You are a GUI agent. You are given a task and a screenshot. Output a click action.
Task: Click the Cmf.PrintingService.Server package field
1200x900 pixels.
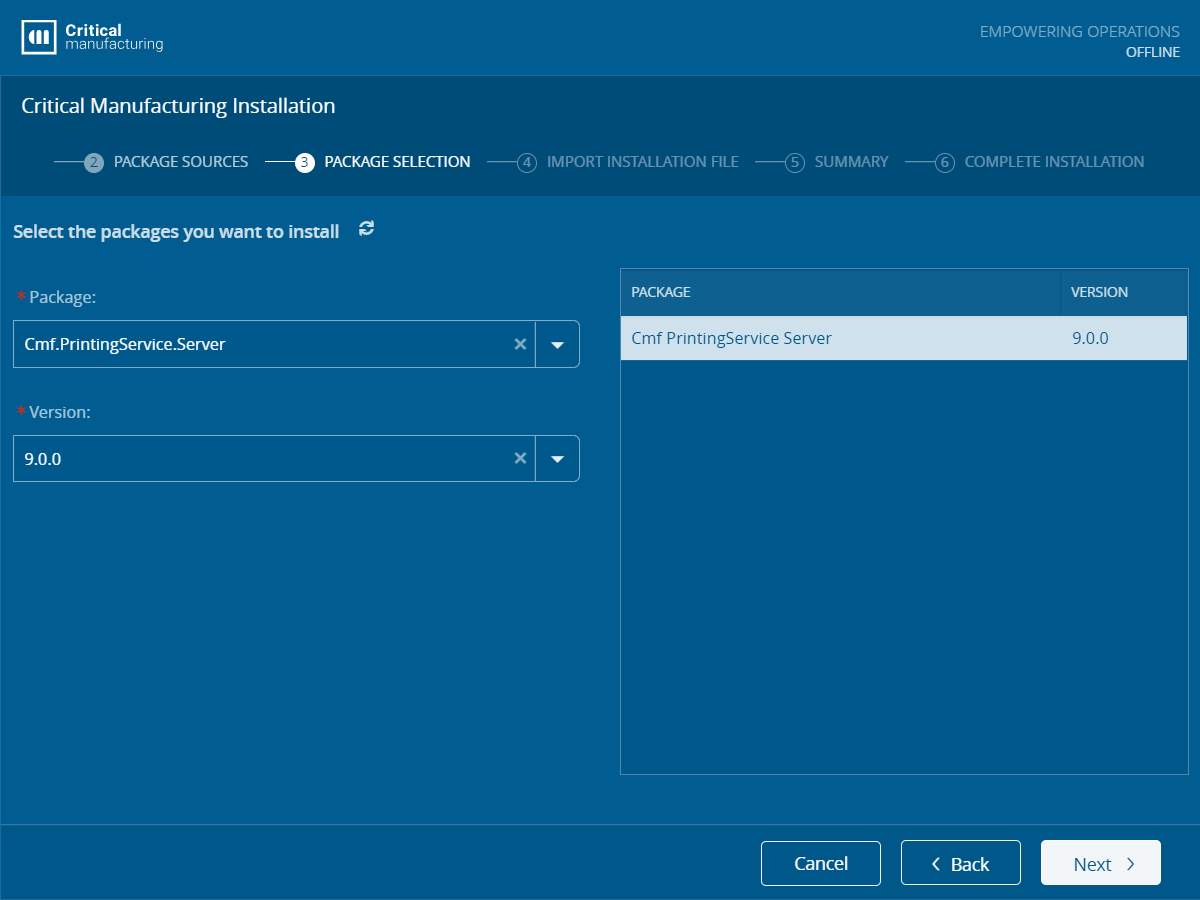274,344
